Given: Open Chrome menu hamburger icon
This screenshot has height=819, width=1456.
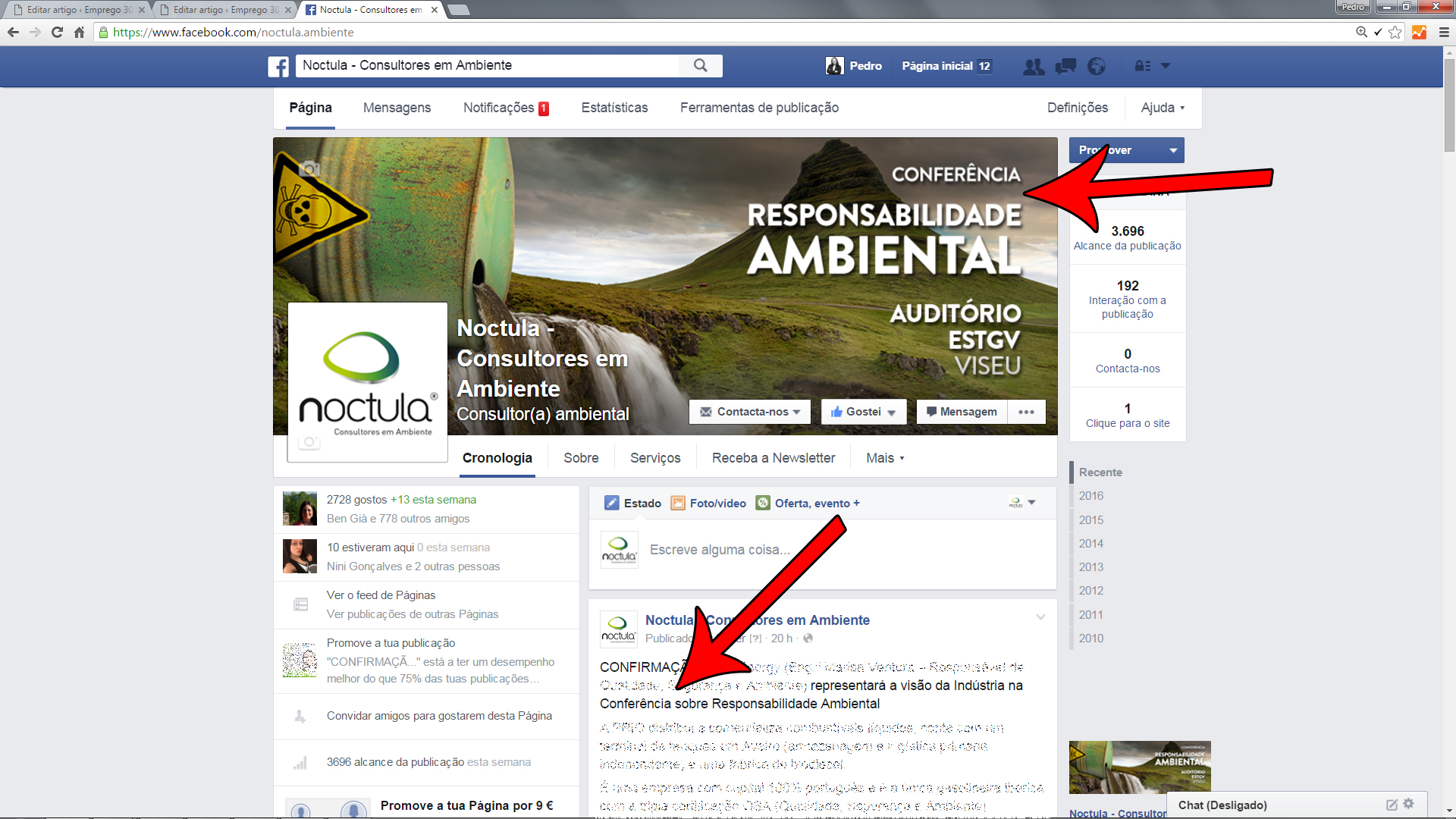Looking at the screenshot, I should 1444,32.
